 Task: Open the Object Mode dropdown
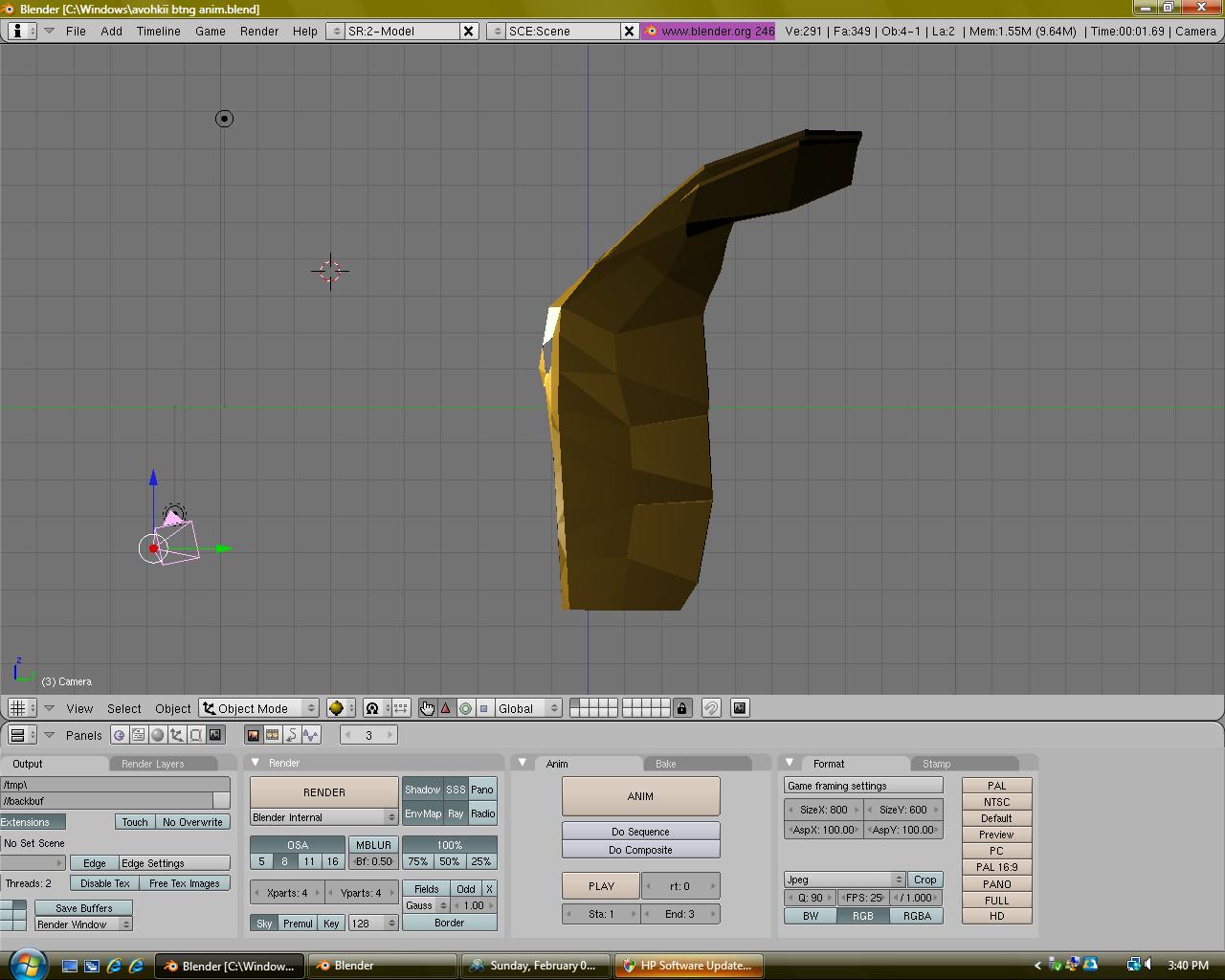click(258, 708)
